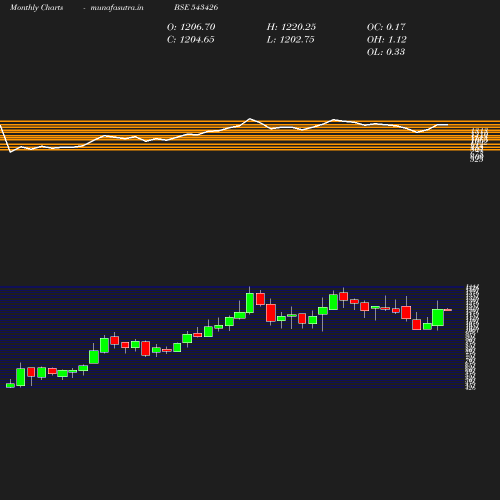Click the last large green candlestick on the right
Viewport: 500px width, 500px height.
[438, 317]
